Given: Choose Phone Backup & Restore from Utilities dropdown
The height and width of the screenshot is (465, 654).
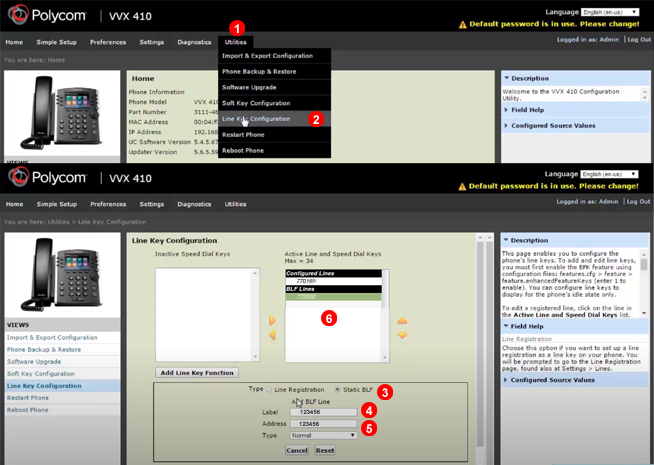Looking at the screenshot, I should click(x=274, y=72).
